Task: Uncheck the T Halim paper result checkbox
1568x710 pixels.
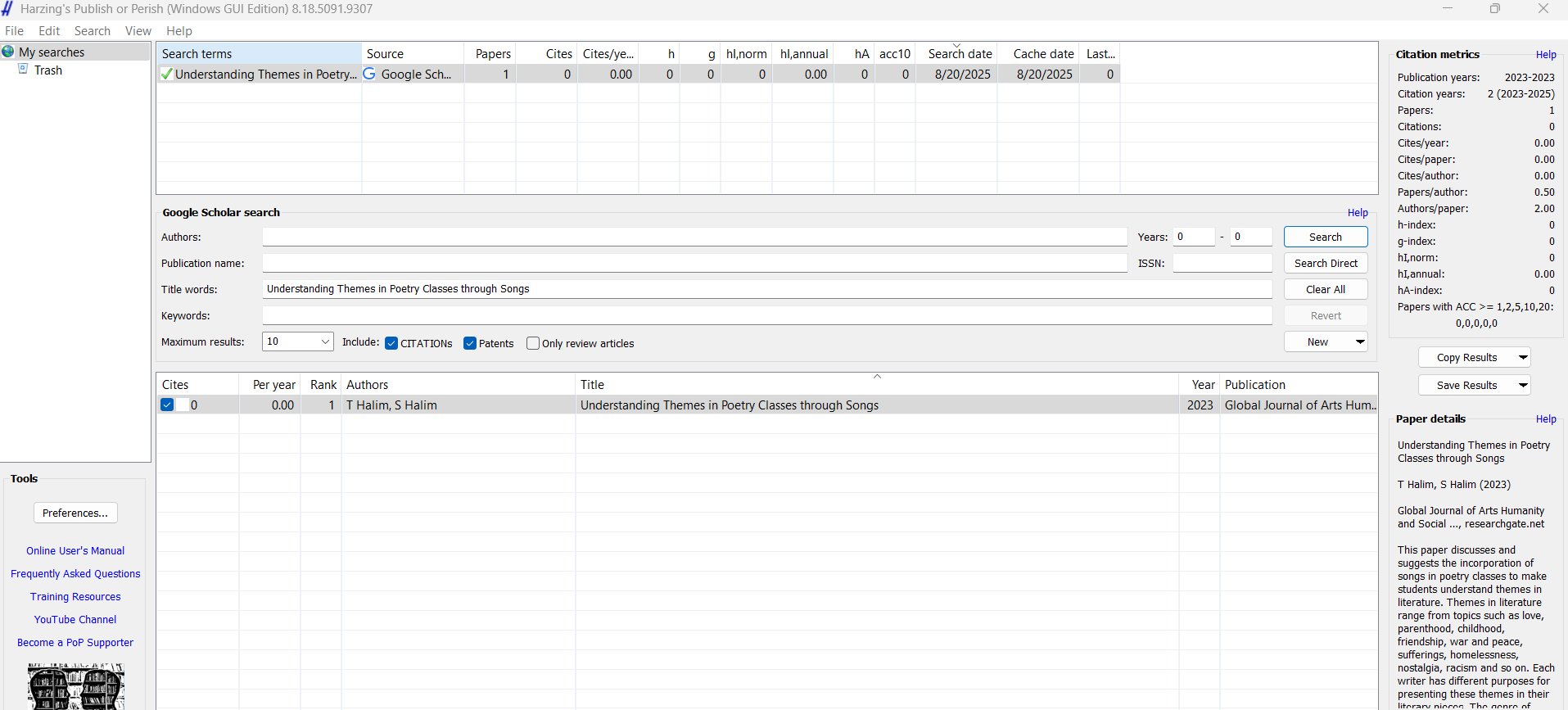Action: [x=167, y=405]
